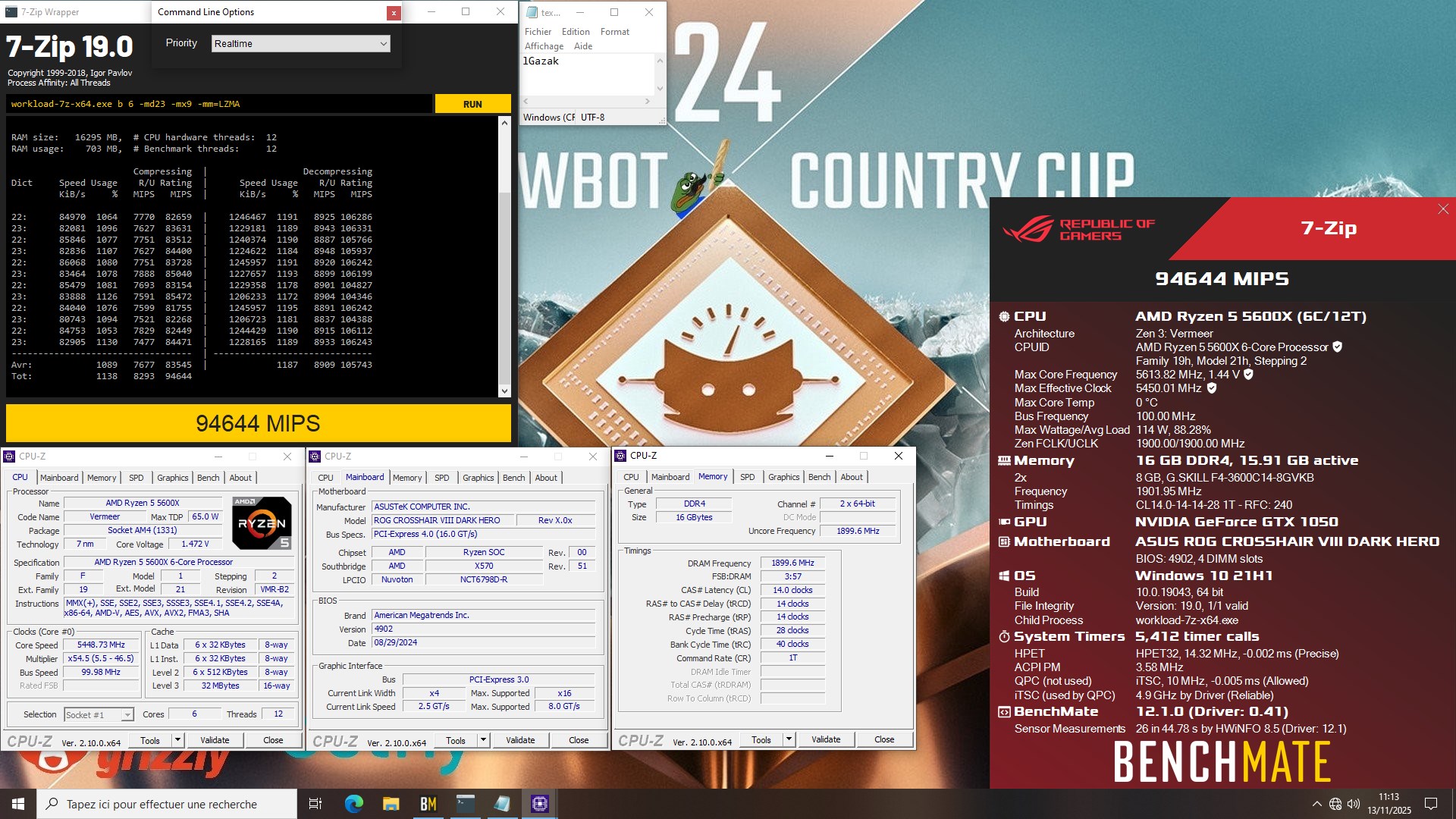Click the Core Speed 5448.73 MHz value
Viewport: 1456px width, 819px height.
tap(101, 645)
